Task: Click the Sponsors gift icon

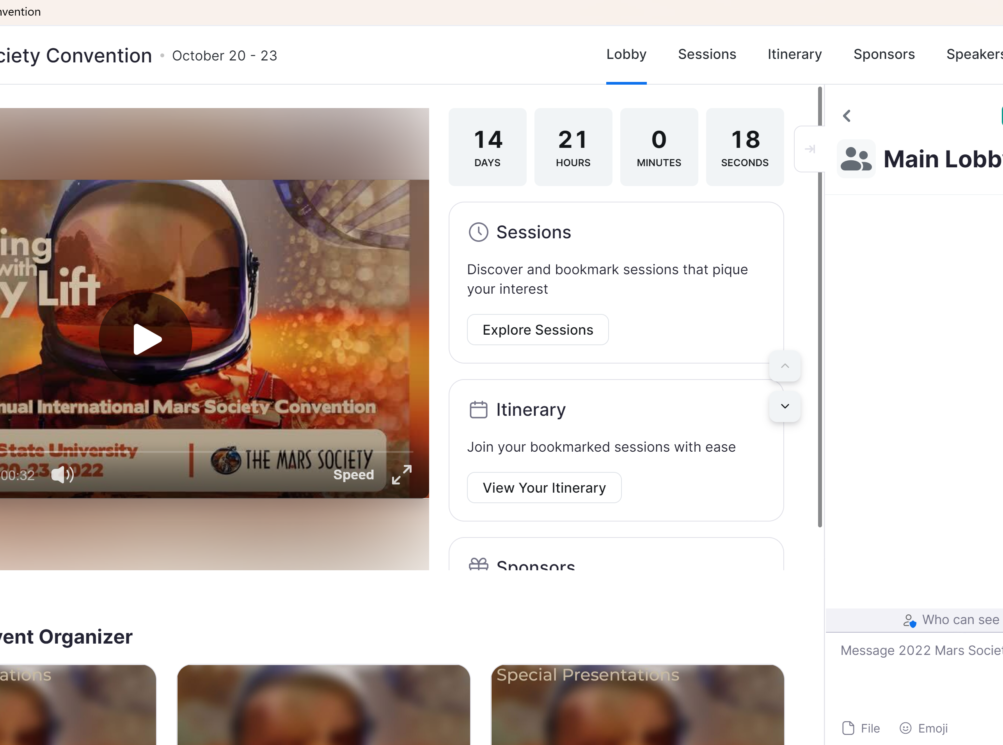Action: [x=478, y=564]
